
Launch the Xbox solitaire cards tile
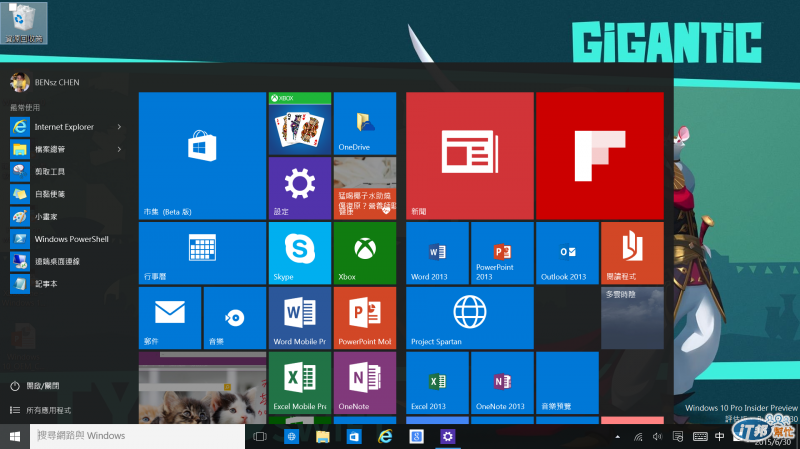[300, 123]
